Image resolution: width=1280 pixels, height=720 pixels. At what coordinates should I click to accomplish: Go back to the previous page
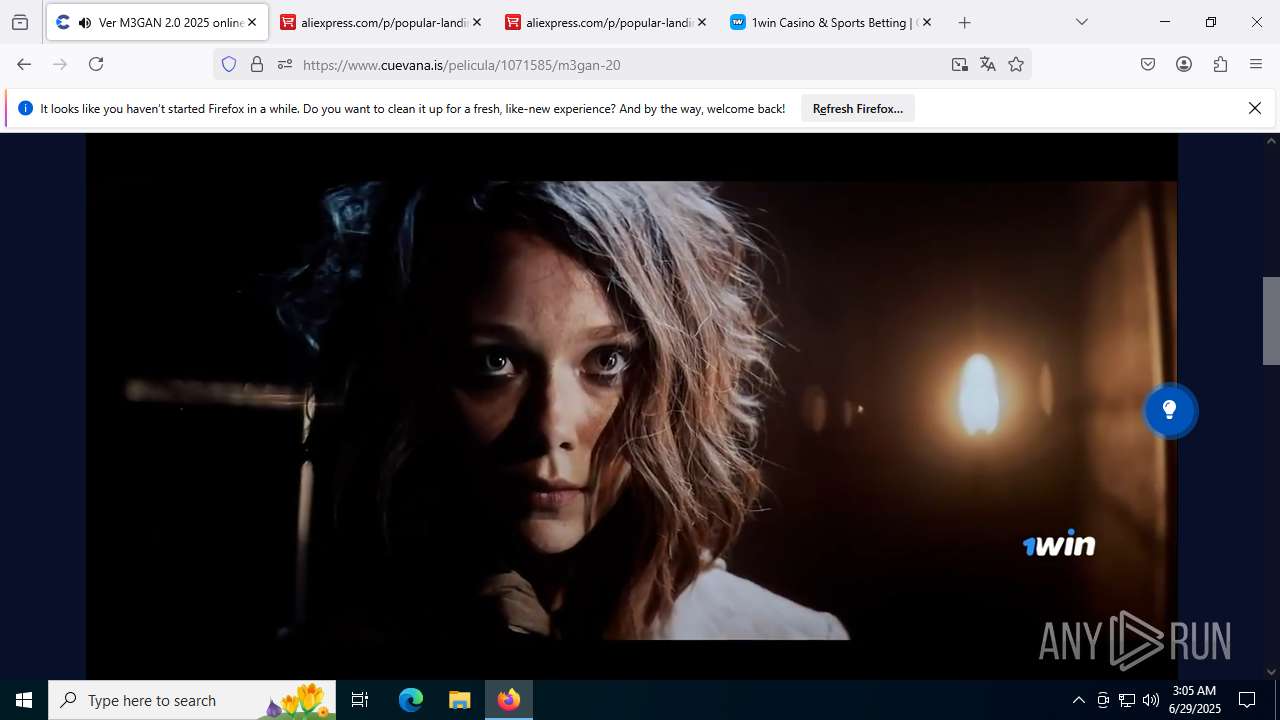(24, 64)
